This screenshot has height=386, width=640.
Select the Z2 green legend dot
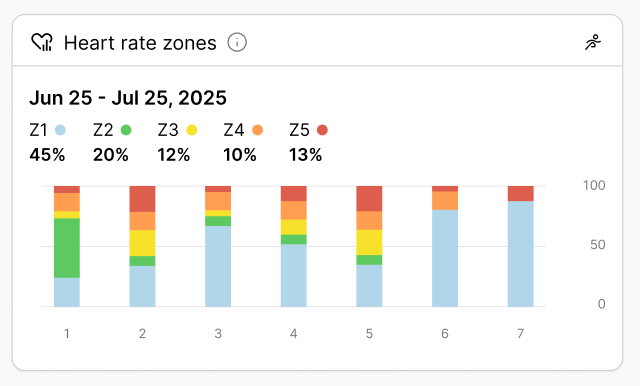(x=126, y=130)
